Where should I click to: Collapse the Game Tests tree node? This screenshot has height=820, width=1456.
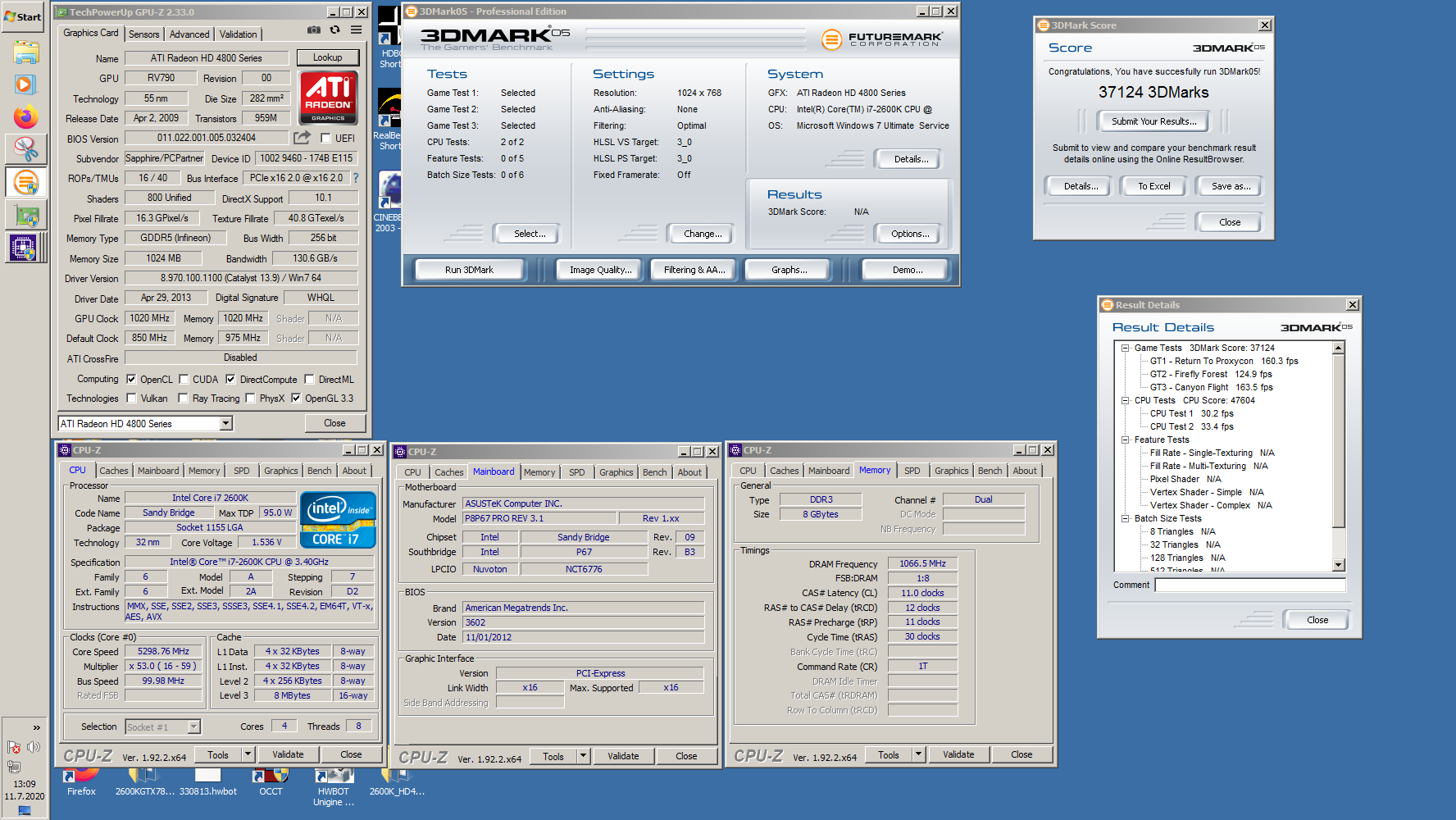click(x=1126, y=348)
